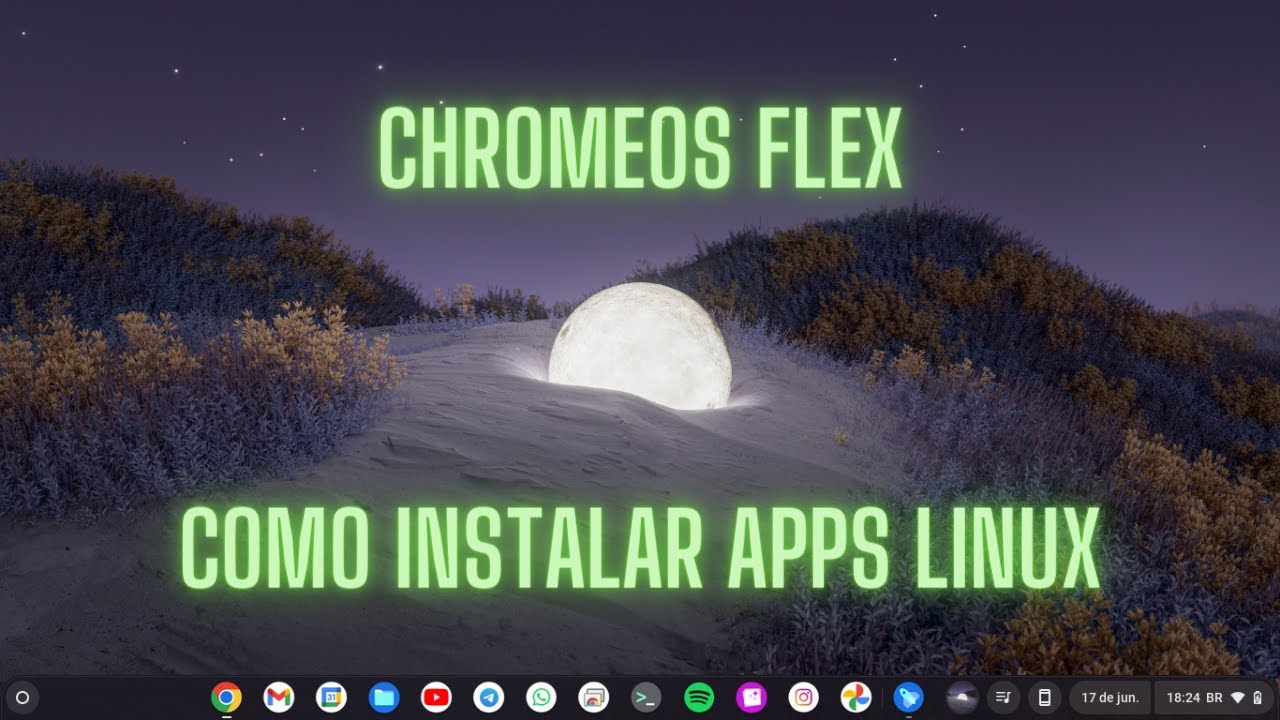This screenshot has height=720, width=1280.
Task: Open the blue rocket app icon
Action: [908, 697]
